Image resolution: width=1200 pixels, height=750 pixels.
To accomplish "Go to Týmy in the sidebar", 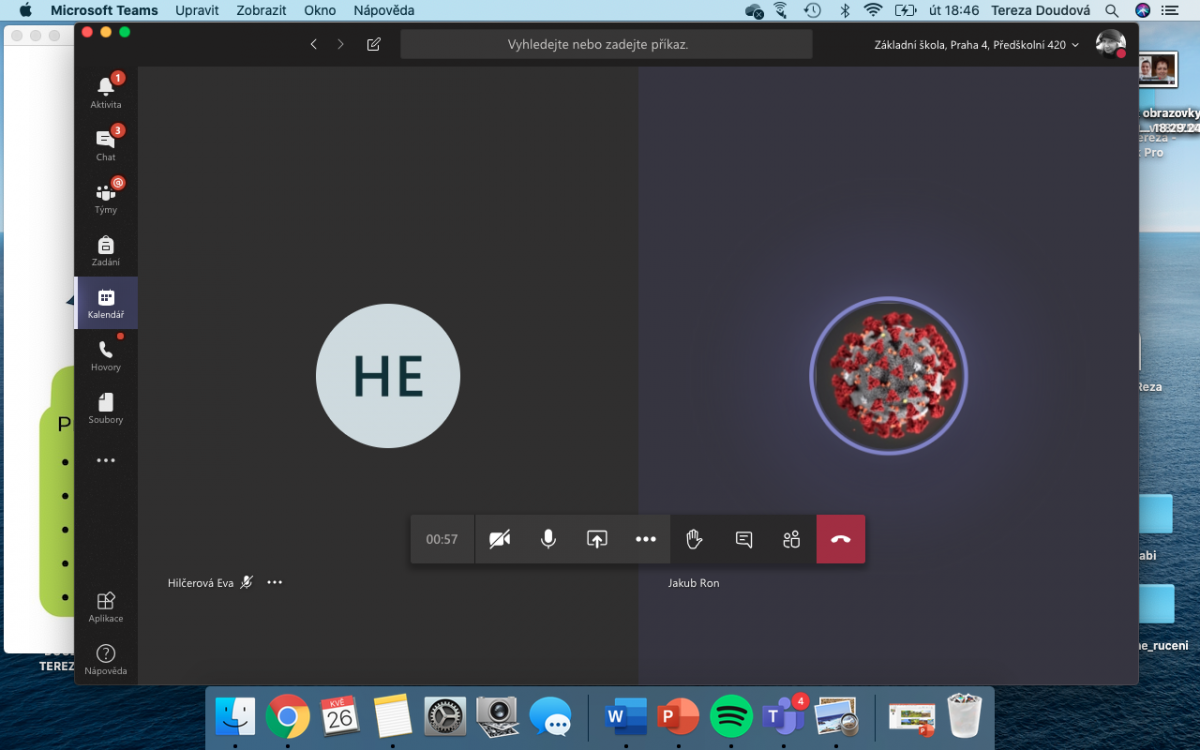I will tap(106, 197).
